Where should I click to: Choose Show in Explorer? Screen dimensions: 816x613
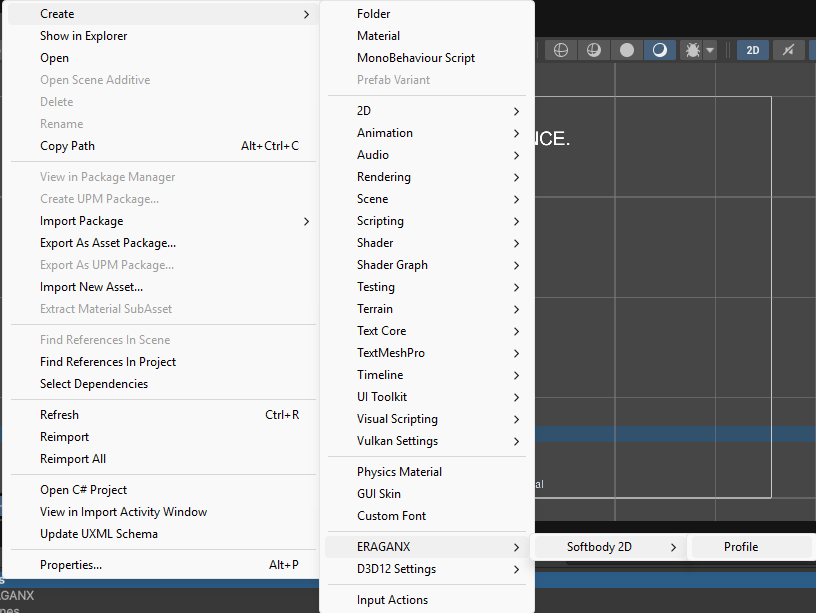[x=163, y=36]
